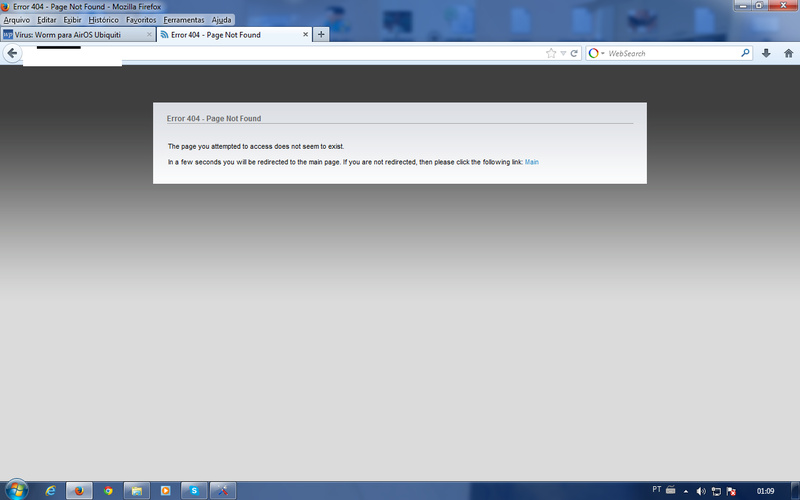Minimize the Firefox window

pyautogui.click(x=743, y=5)
